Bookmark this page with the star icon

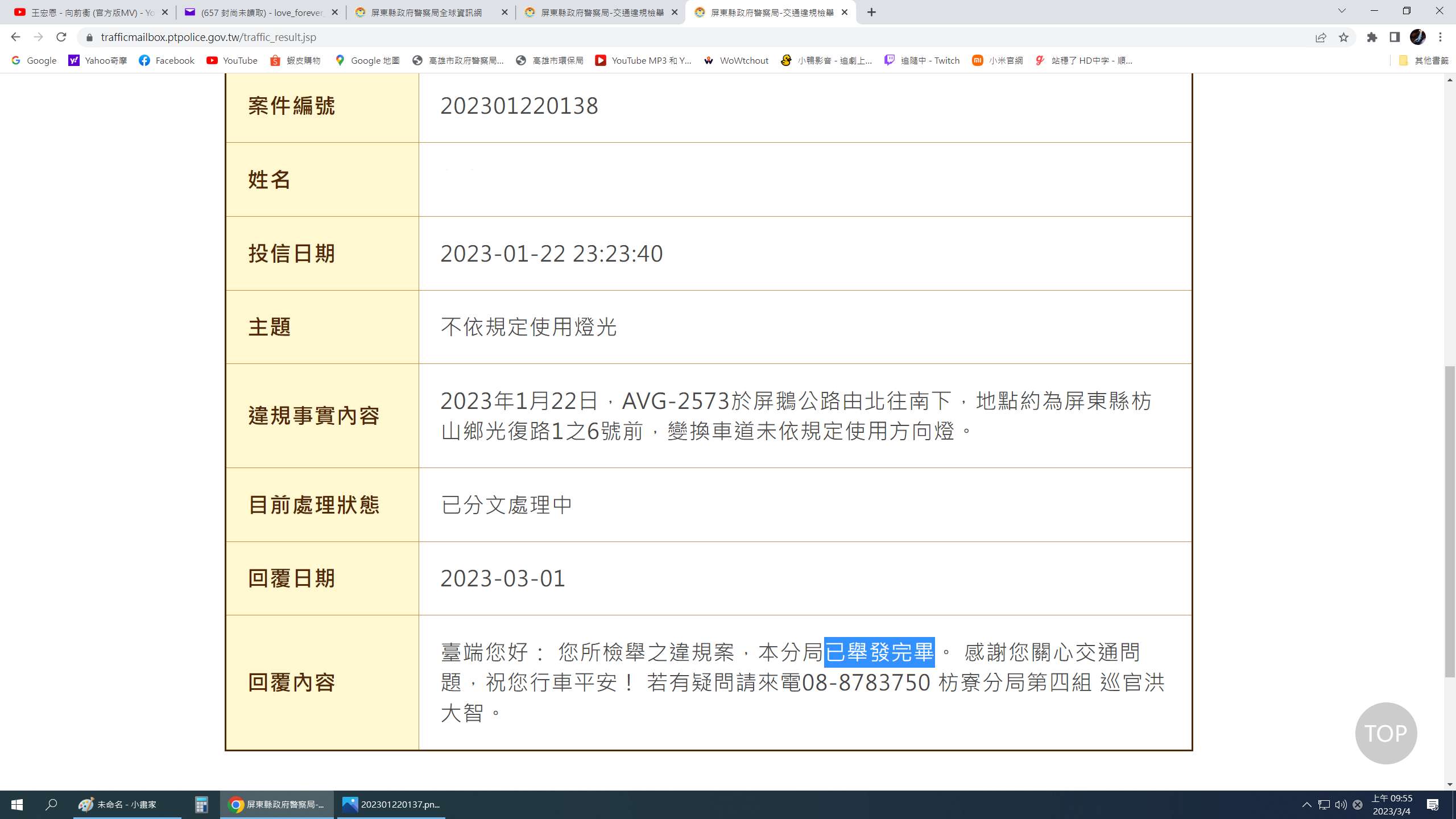tap(1343, 37)
